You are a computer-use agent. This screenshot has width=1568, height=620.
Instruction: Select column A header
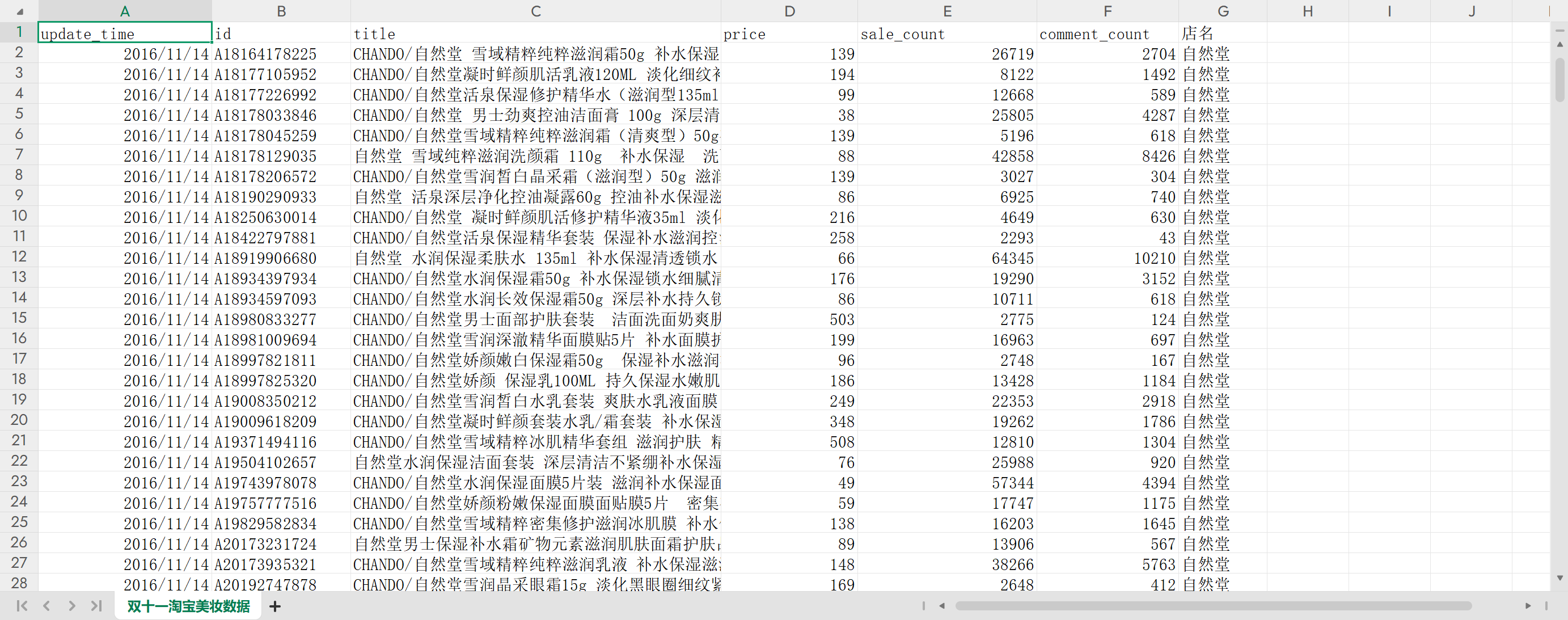pos(125,11)
